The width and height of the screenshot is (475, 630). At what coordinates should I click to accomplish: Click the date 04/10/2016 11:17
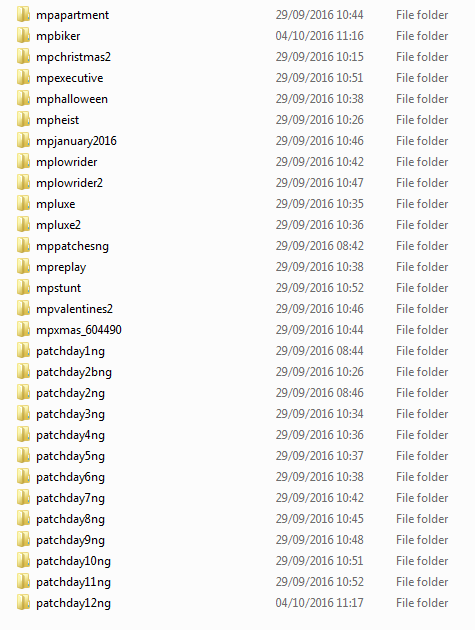coord(319,603)
